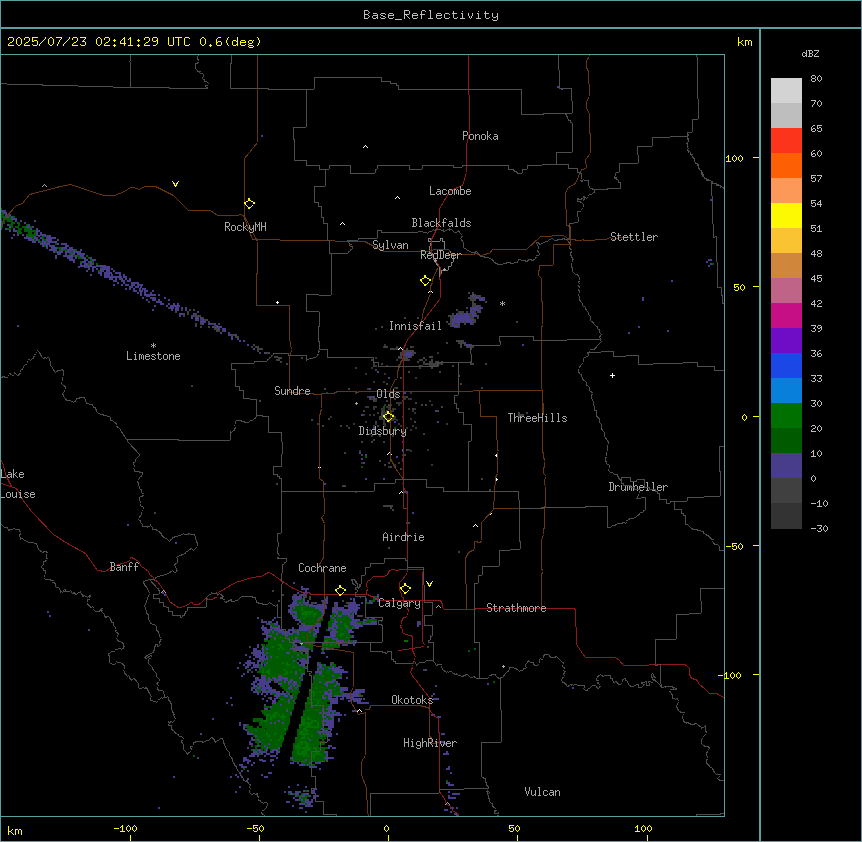Screen dimensions: 862x842
Task: Click the Drumheller label
Action: point(638,487)
